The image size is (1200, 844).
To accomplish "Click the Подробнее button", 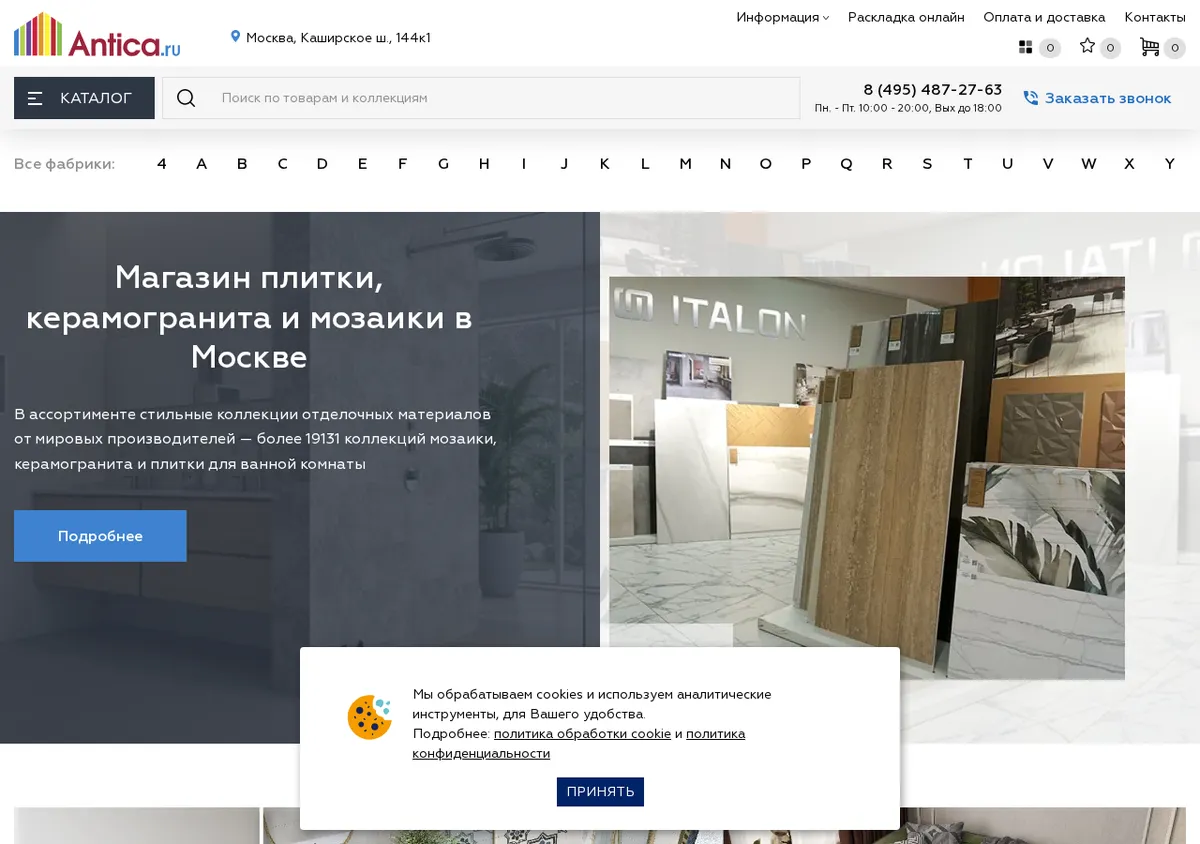I will [100, 536].
